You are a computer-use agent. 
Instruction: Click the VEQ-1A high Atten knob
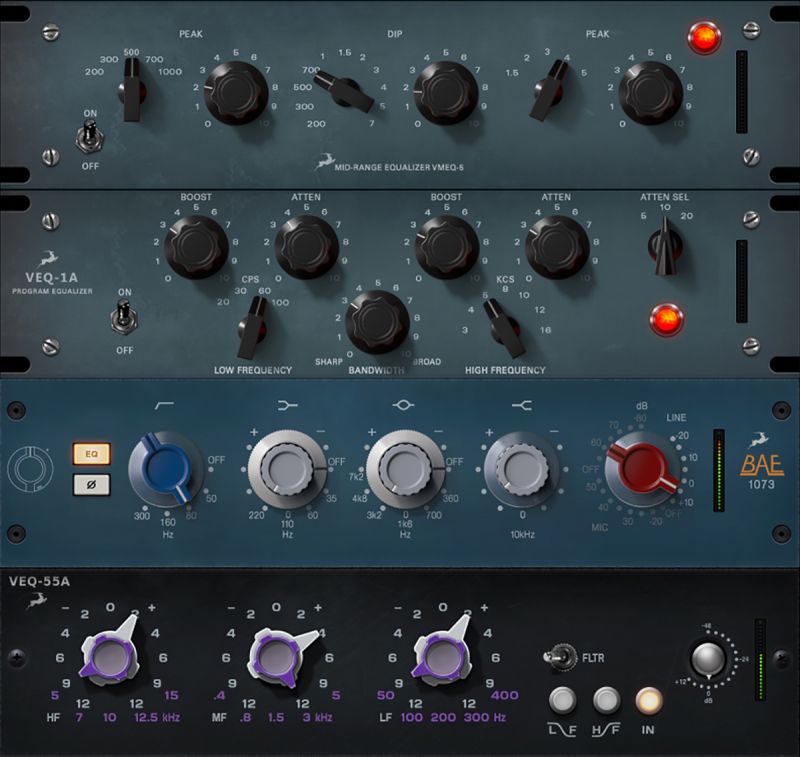pos(557,247)
